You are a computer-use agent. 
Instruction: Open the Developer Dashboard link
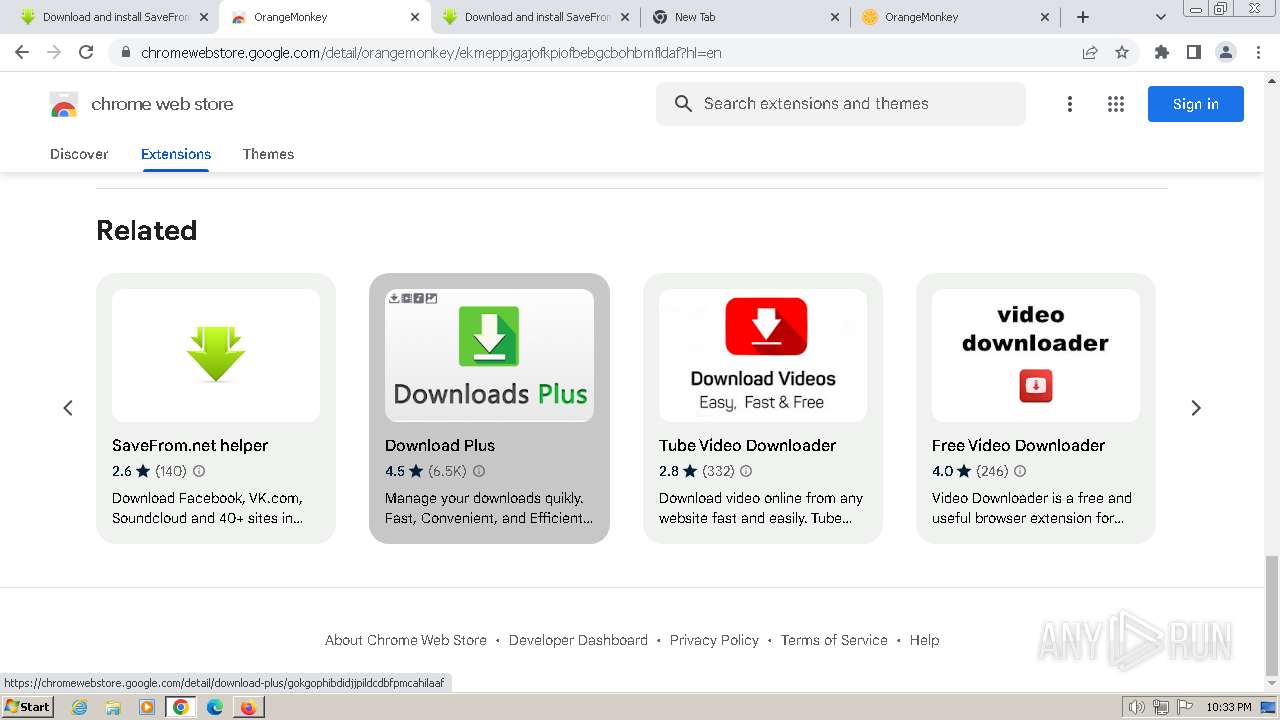(x=578, y=640)
